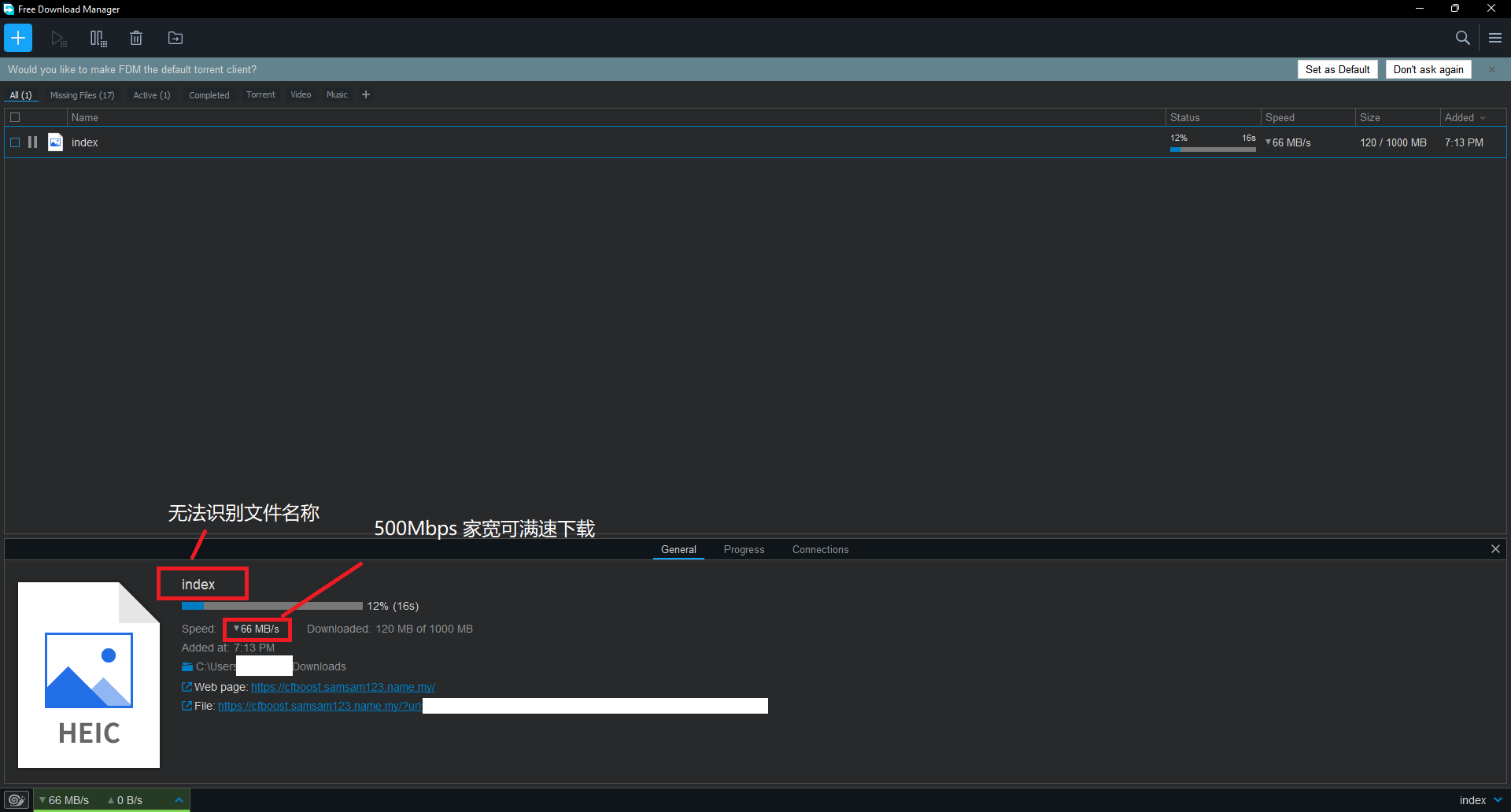Expand the traffic speed panel arrow
The width and height of the screenshot is (1511, 812).
pyautogui.click(x=179, y=800)
